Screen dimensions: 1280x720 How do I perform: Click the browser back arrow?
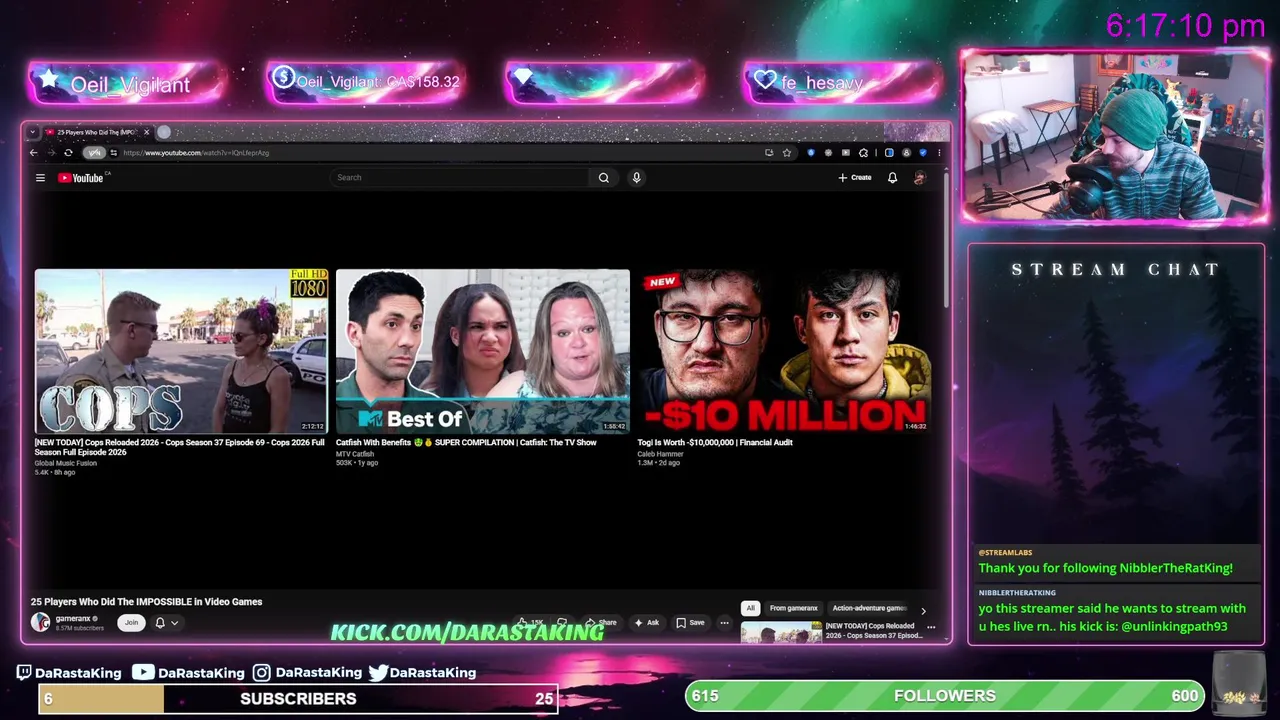33,153
